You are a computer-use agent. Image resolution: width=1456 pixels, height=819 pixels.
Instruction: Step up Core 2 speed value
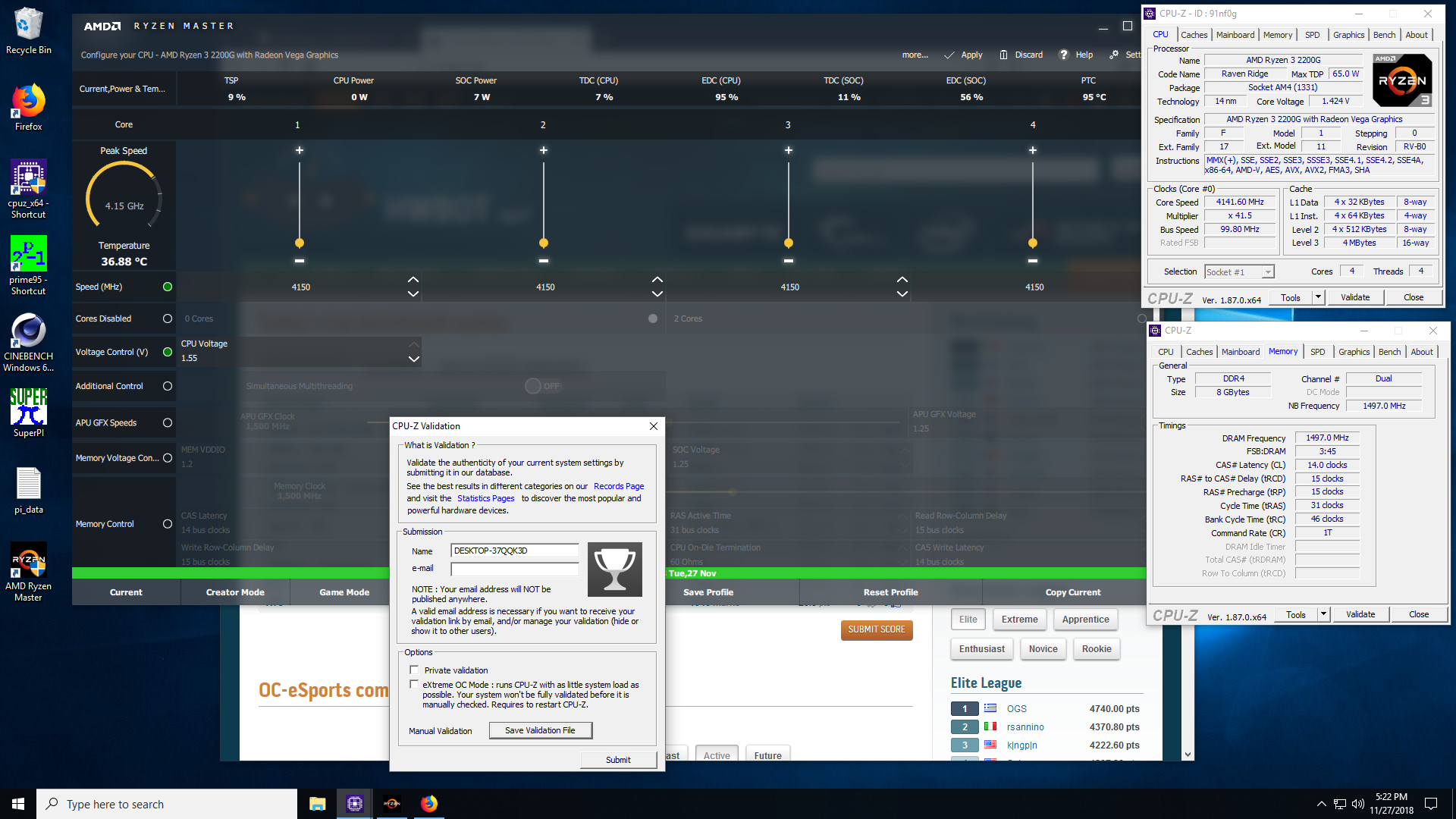pos(657,280)
